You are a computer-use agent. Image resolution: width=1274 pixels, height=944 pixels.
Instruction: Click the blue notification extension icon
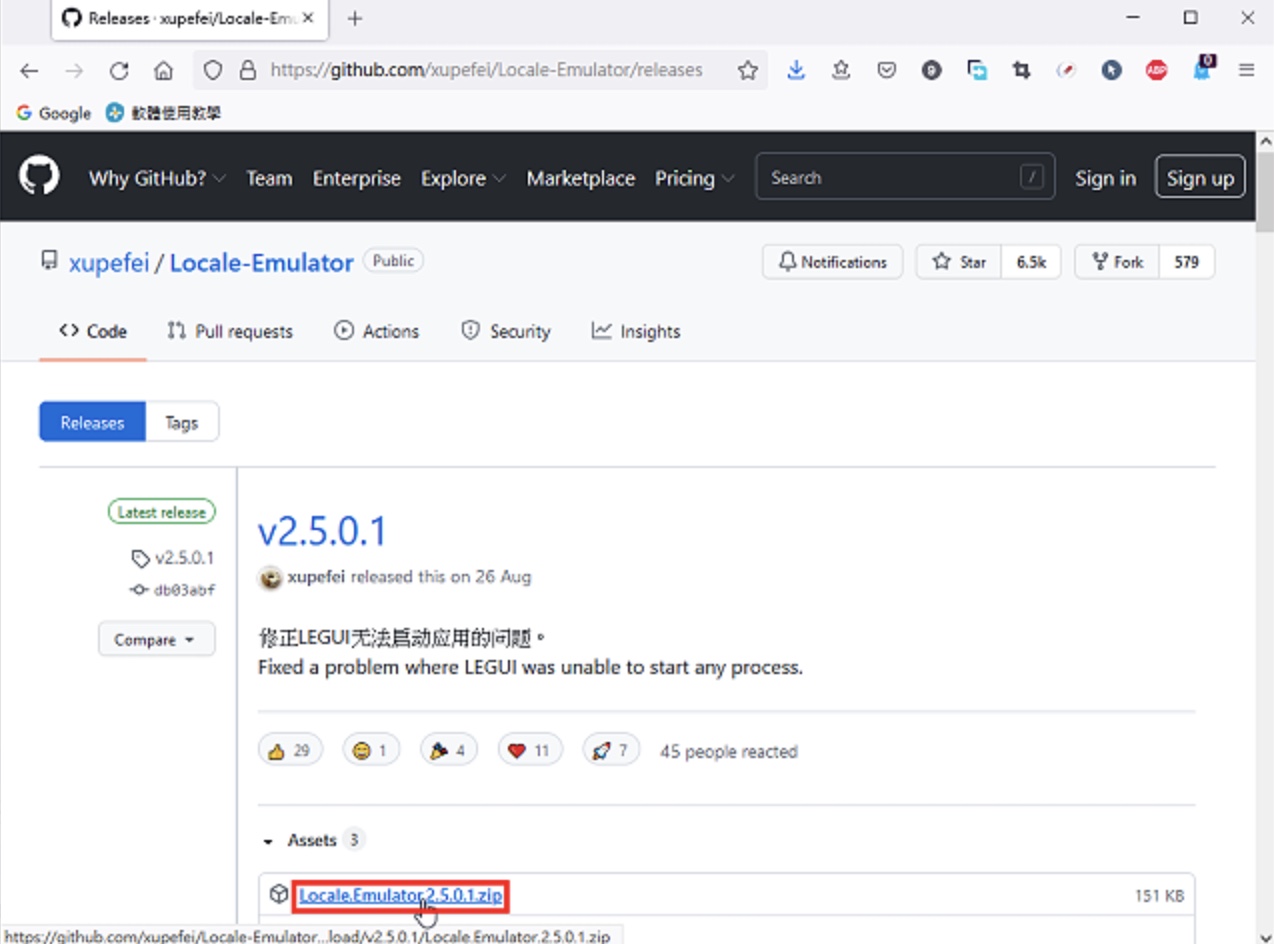tap(1203, 68)
